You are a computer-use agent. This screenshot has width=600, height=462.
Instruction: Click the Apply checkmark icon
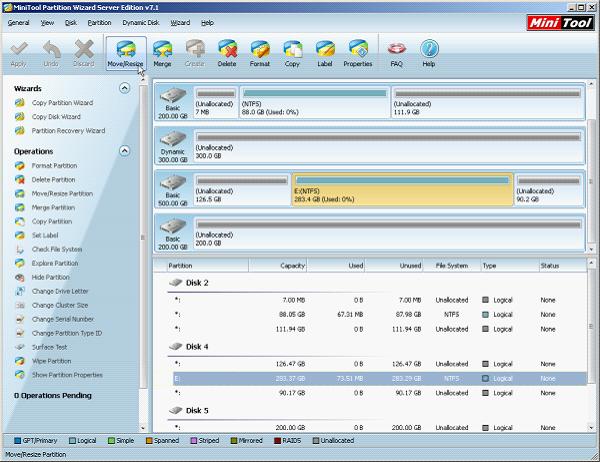[18, 49]
